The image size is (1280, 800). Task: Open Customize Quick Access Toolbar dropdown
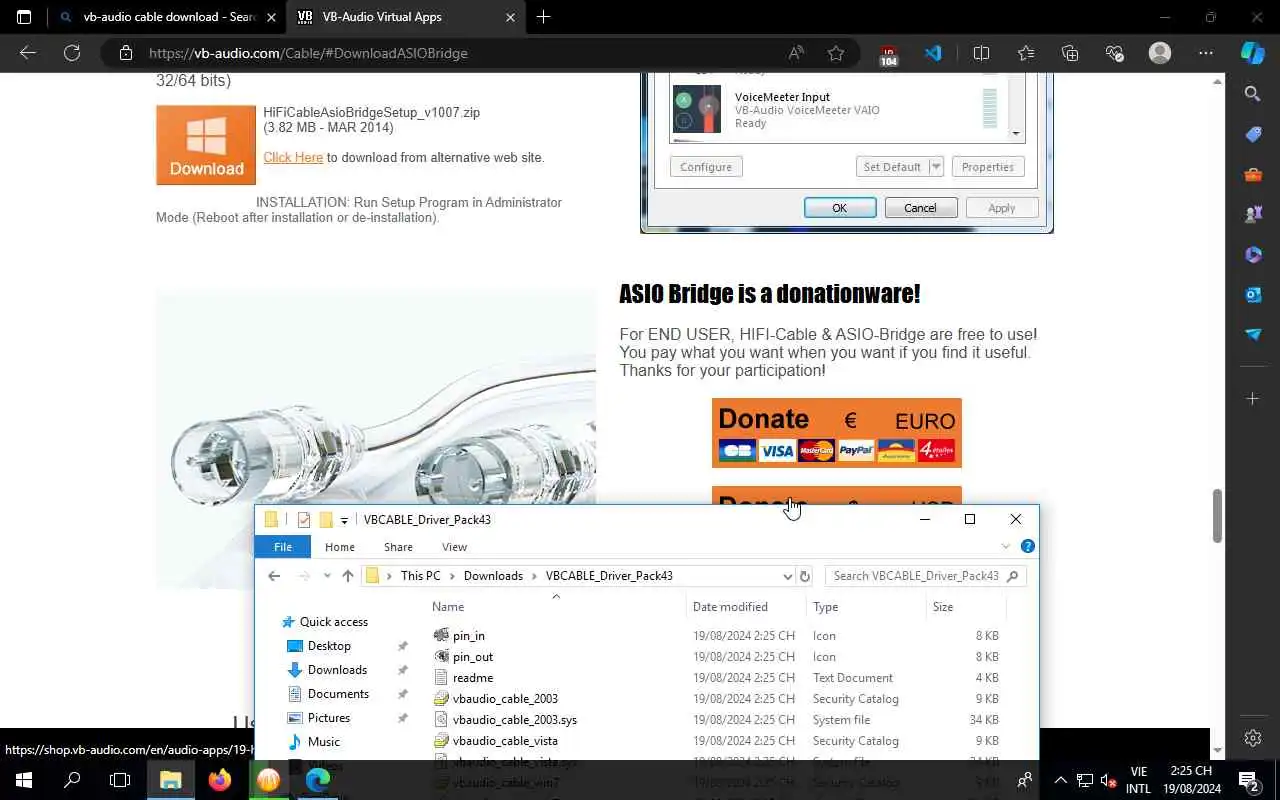coord(344,520)
